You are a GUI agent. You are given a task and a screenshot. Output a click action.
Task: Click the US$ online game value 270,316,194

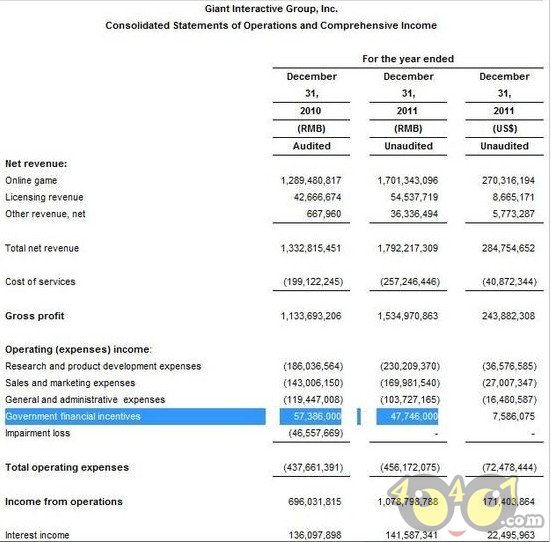508,180
